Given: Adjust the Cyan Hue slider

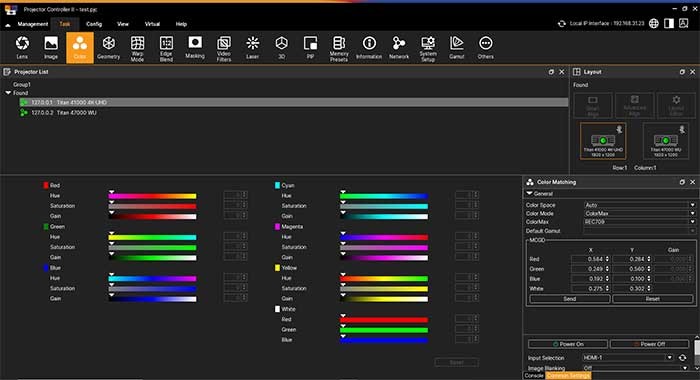Looking at the screenshot, I should pos(384,196).
